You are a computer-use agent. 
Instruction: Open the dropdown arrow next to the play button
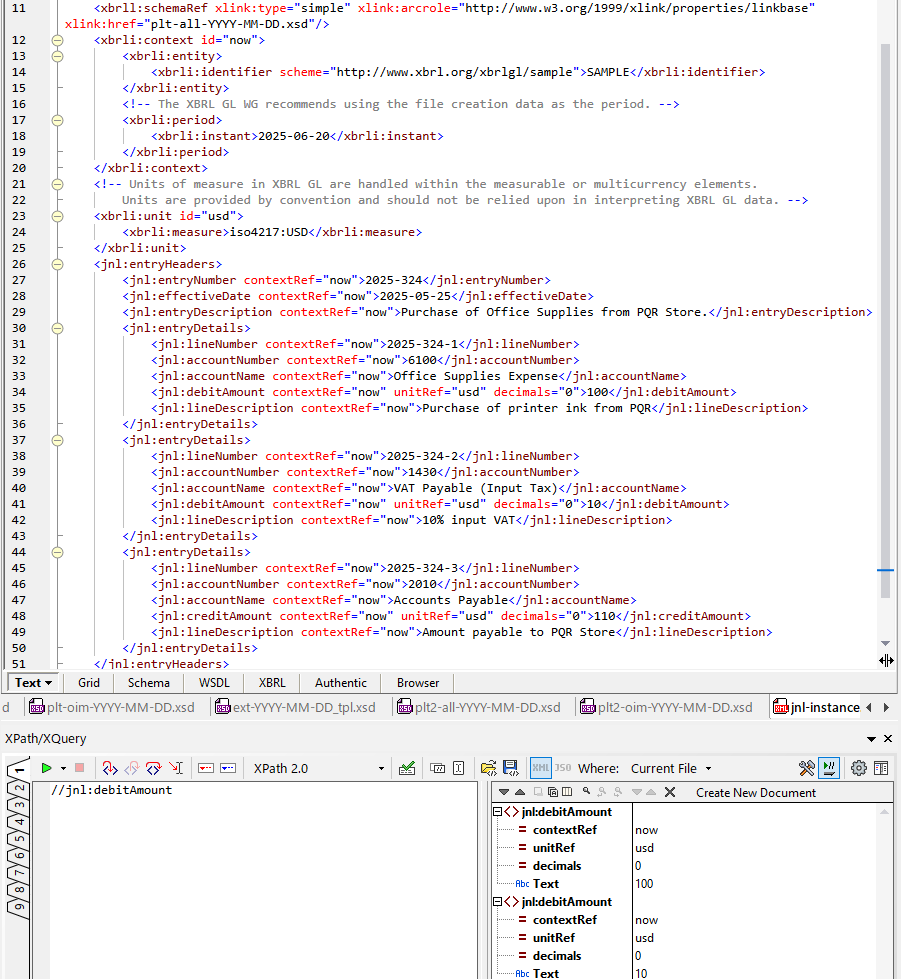point(63,769)
